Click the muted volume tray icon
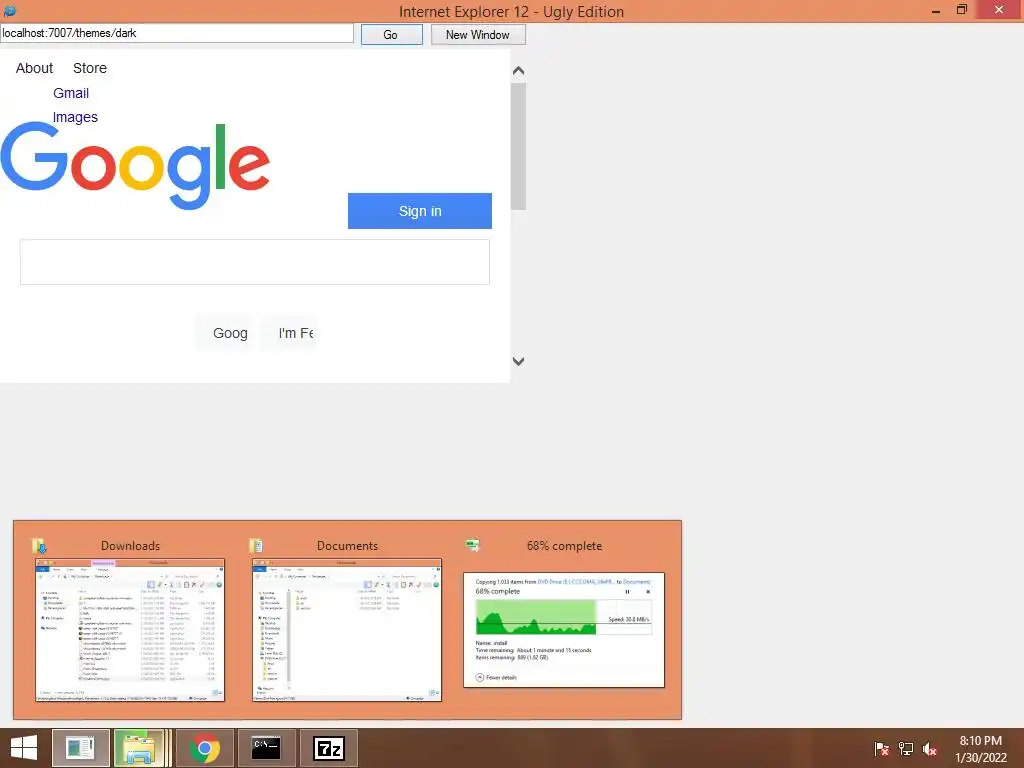Screen dimensions: 1024x768 [930, 749]
